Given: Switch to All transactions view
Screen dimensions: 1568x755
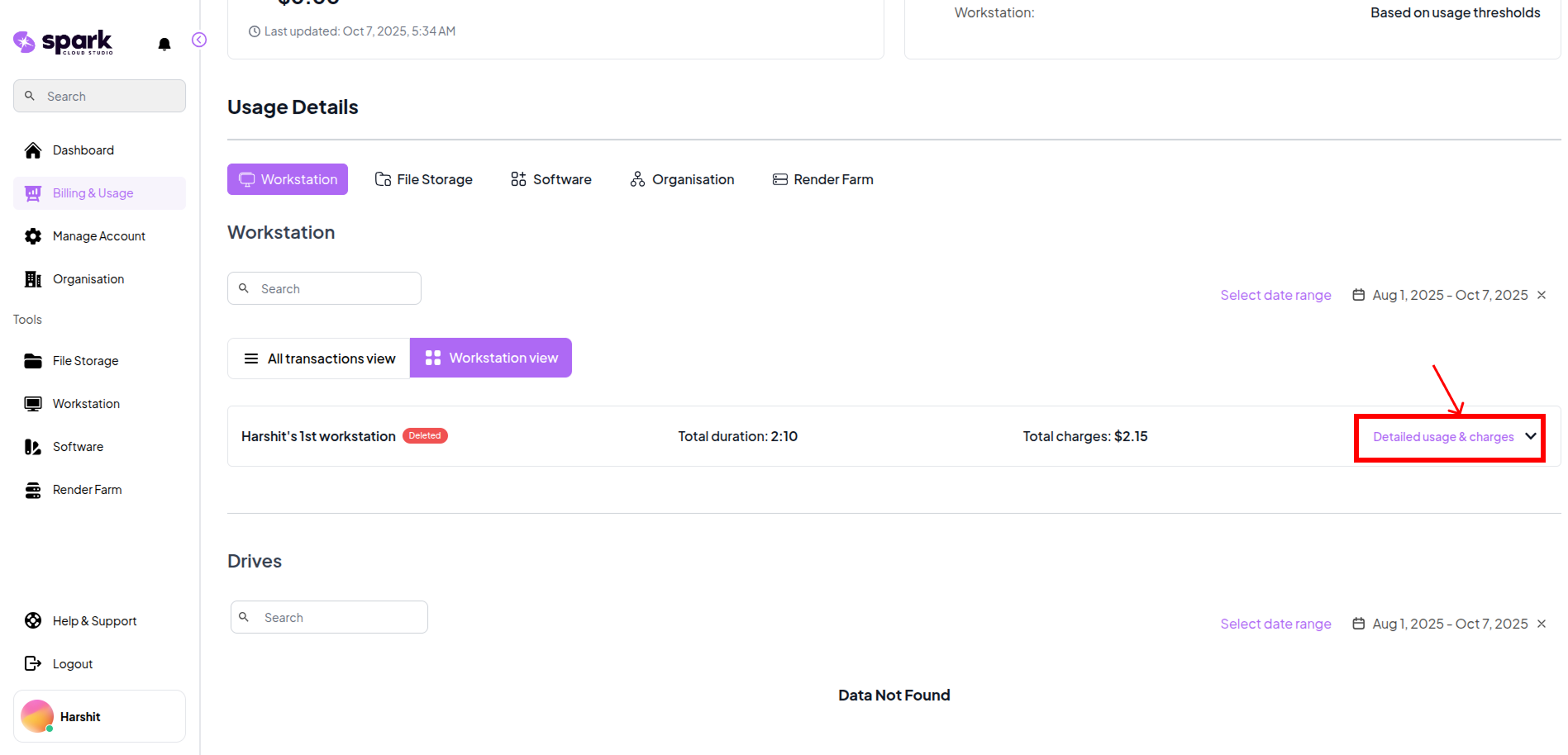Looking at the screenshot, I should click(319, 359).
